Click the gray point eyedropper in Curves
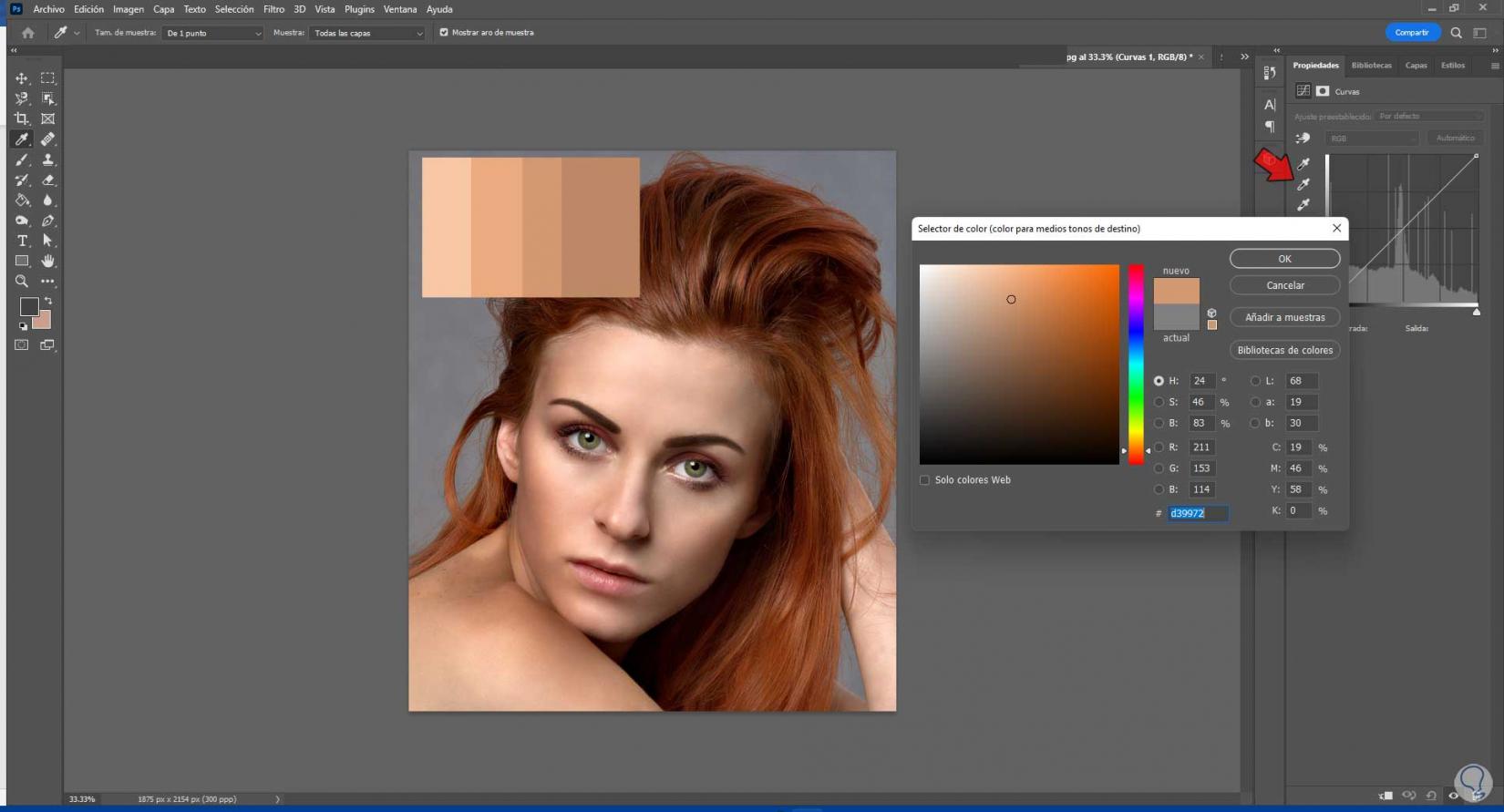Image resolution: width=1504 pixels, height=812 pixels. [1303, 184]
